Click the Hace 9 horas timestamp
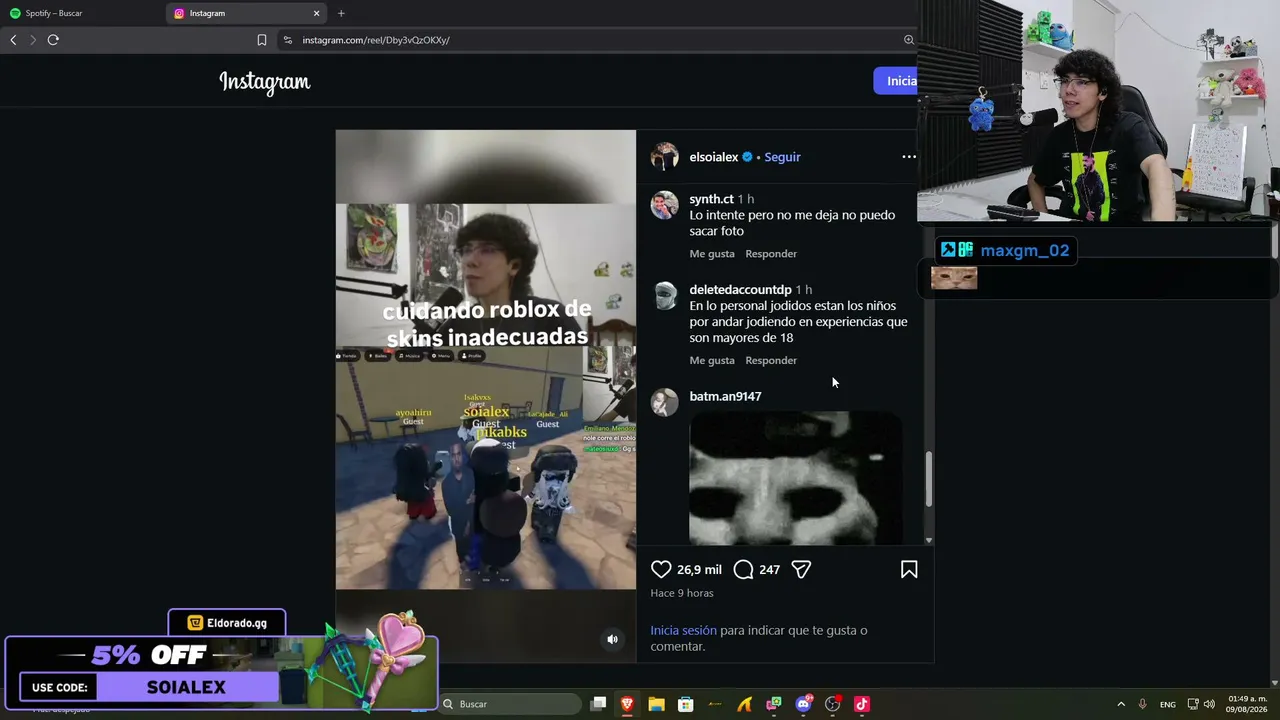This screenshot has width=1280, height=720. 682,593
